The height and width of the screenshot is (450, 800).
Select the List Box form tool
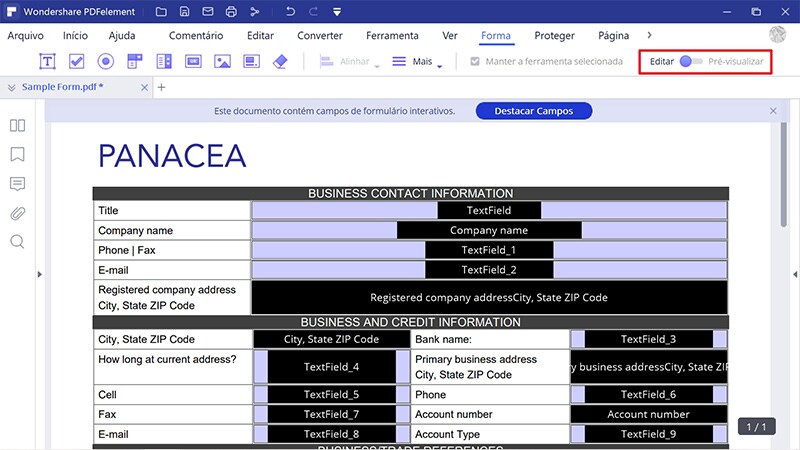164,61
